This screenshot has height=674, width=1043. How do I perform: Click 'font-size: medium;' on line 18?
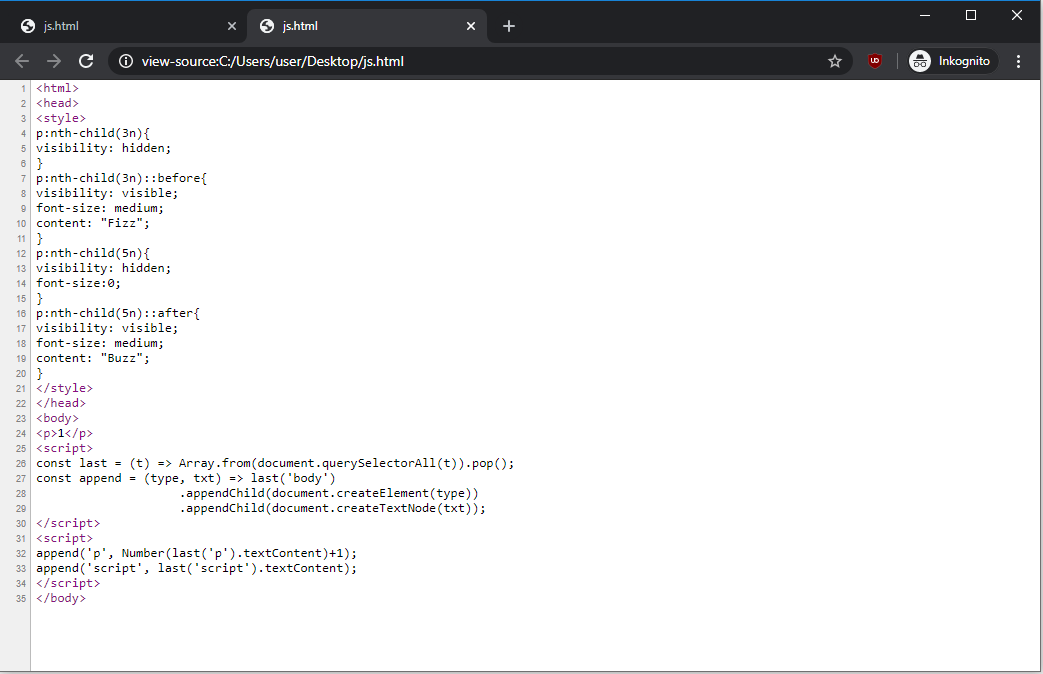100,343
